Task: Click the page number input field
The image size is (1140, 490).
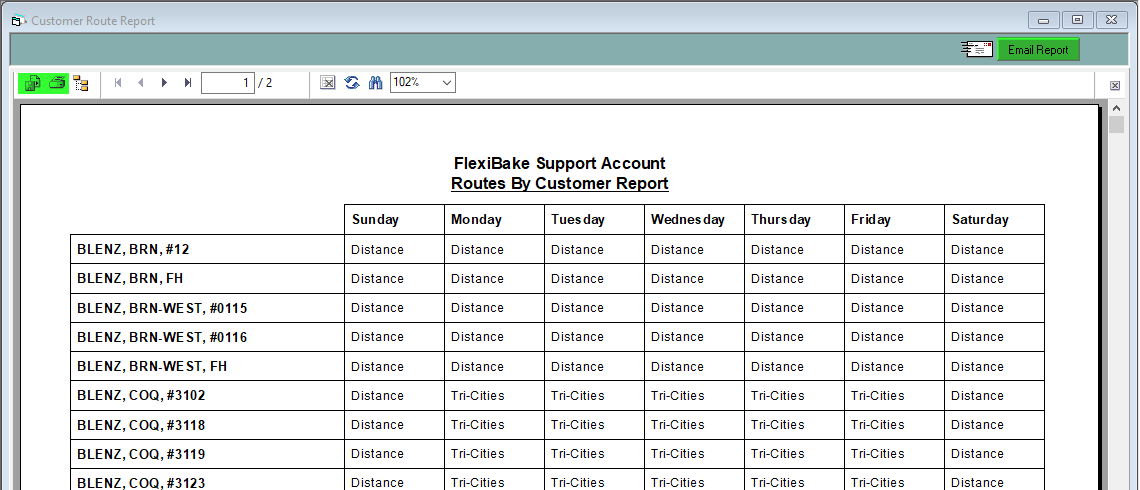Action: [x=228, y=83]
